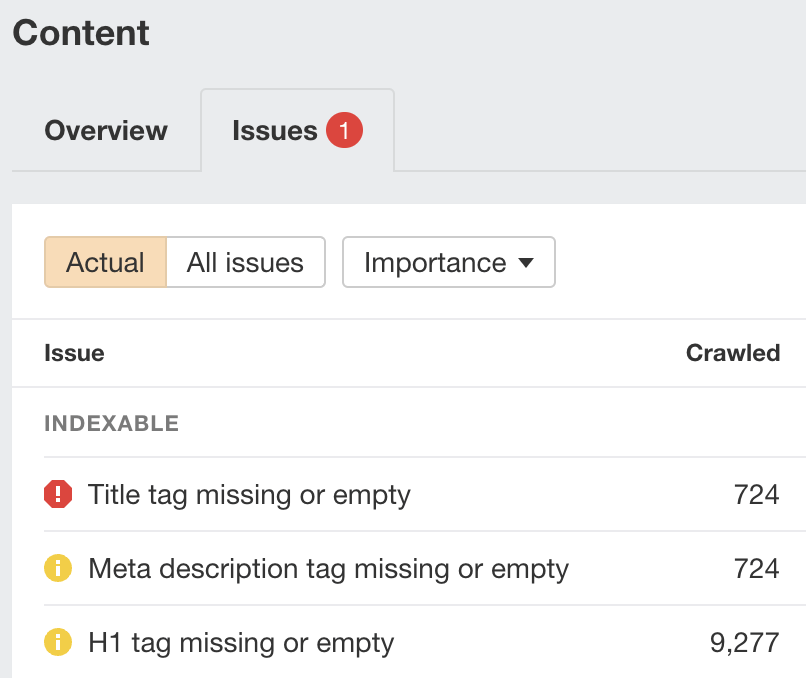The height and width of the screenshot is (678, 806).
Task: Click the red issue count badge on Issues tab
Action: point(343,130)
